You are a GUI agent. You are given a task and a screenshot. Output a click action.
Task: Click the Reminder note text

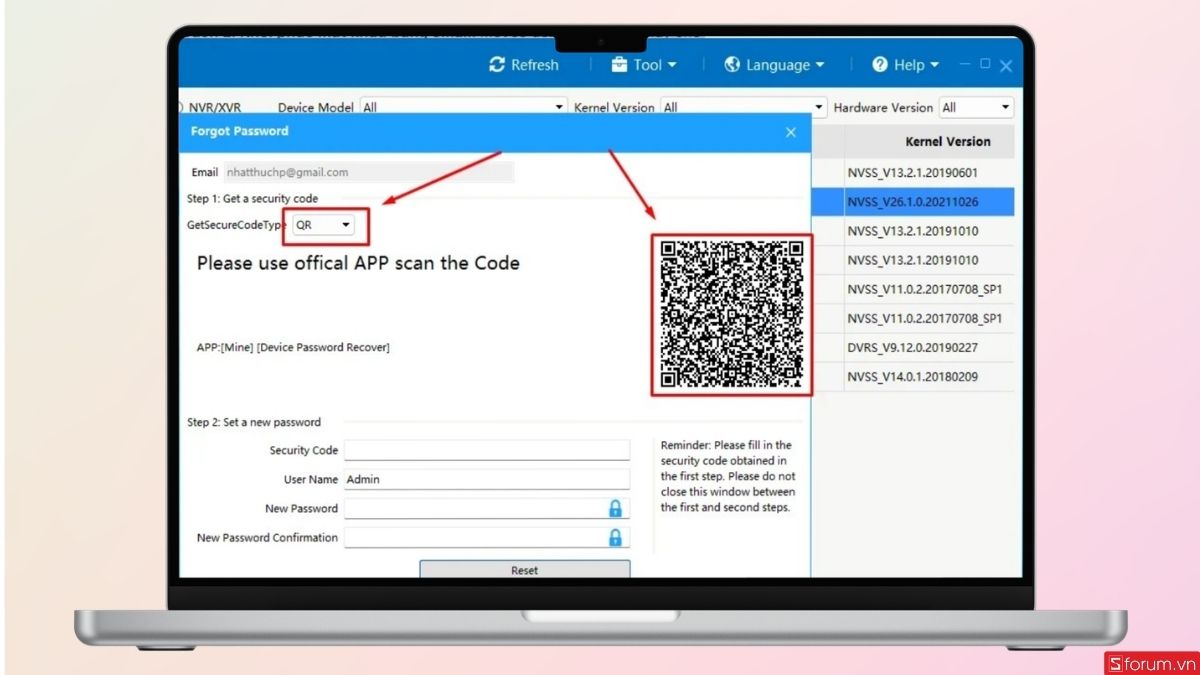click(728, 476)
